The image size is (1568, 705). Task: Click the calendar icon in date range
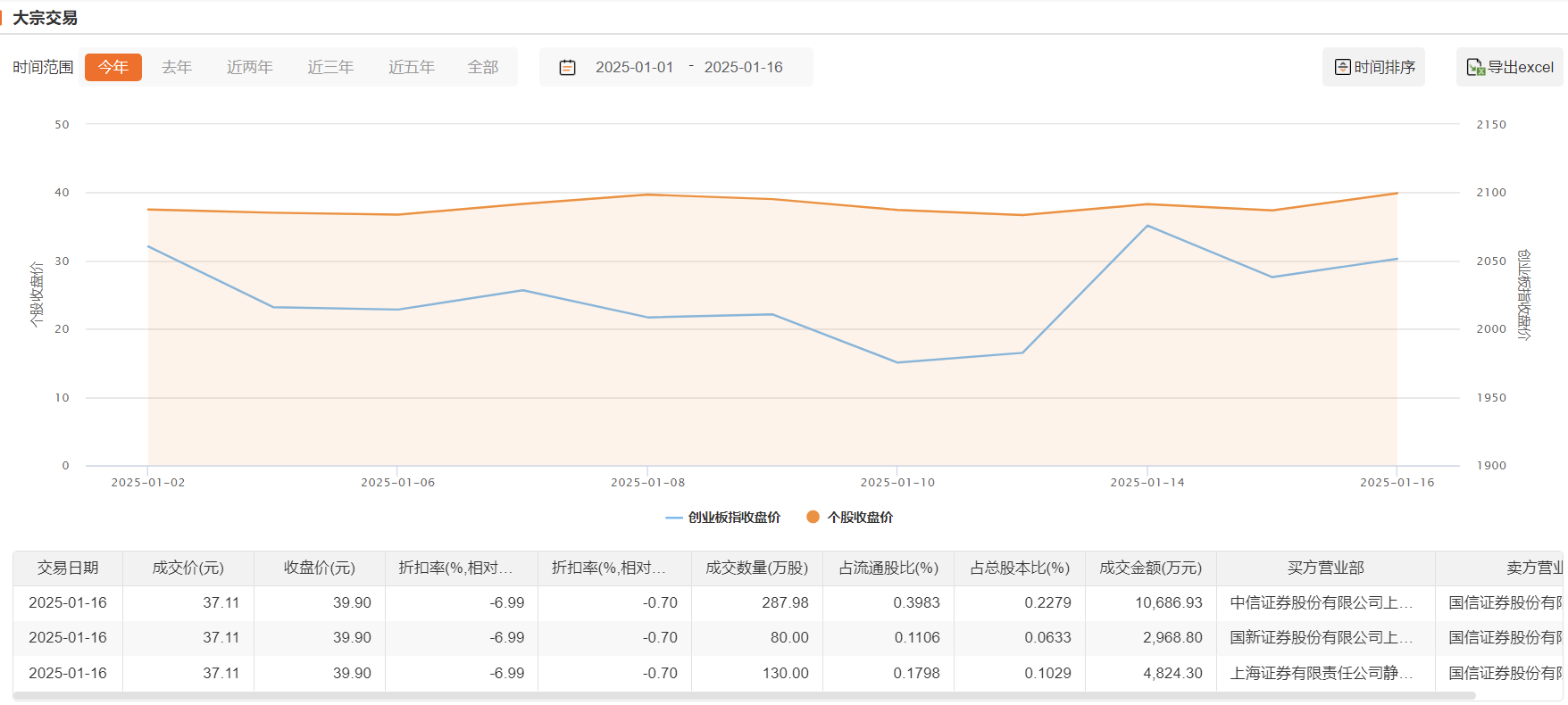[567, 68]
